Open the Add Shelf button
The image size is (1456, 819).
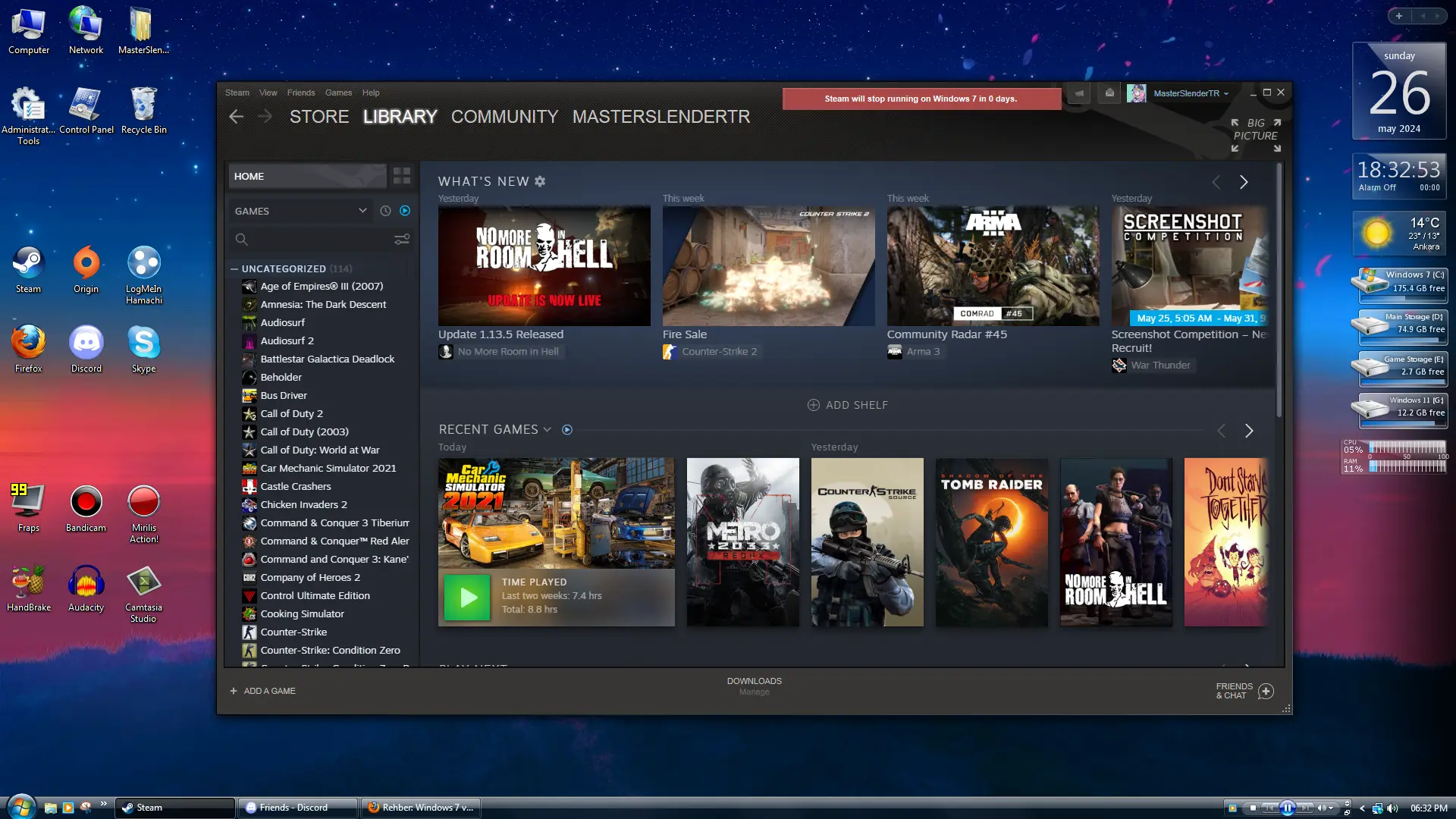[x=848, y=405]
